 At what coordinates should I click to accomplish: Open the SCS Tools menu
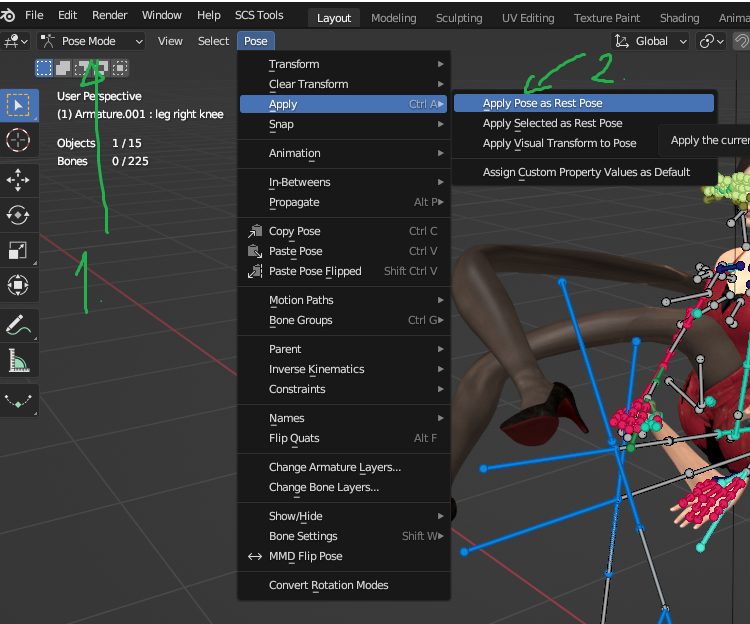pyautogui.click(x=259, y=15)
